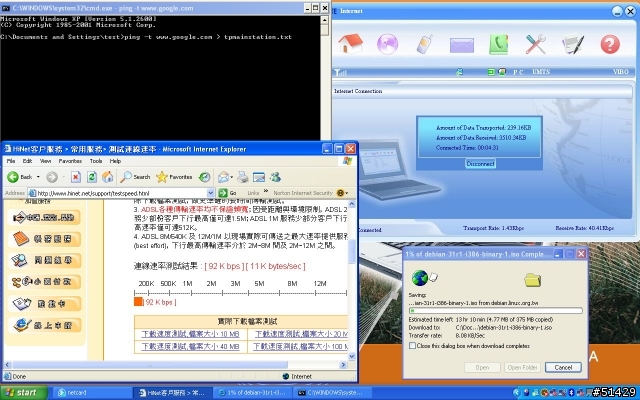Cancel the debian ISO download
The width and height of the screenshot is (640, 400).
click(x=563, y=367)
